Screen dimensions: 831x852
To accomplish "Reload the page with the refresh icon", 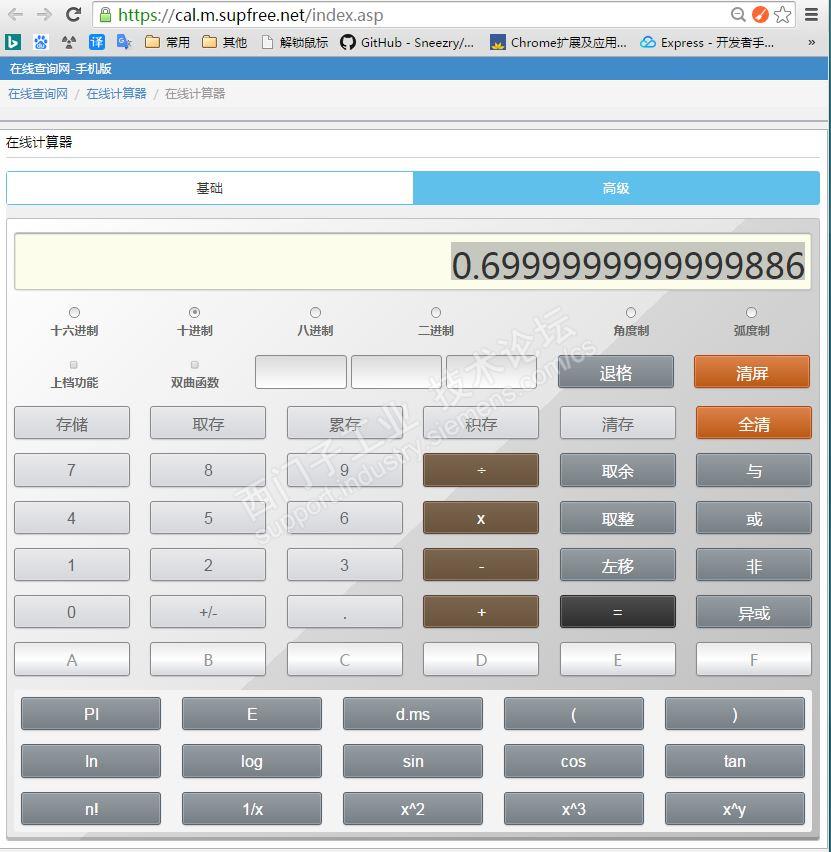I will point(73,14).
